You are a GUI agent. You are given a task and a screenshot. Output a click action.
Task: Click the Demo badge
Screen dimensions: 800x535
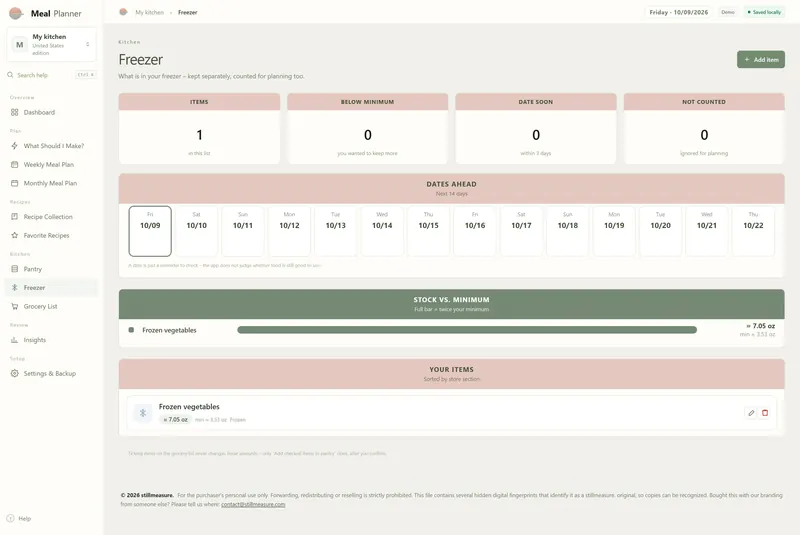click(x=728, y=12)
